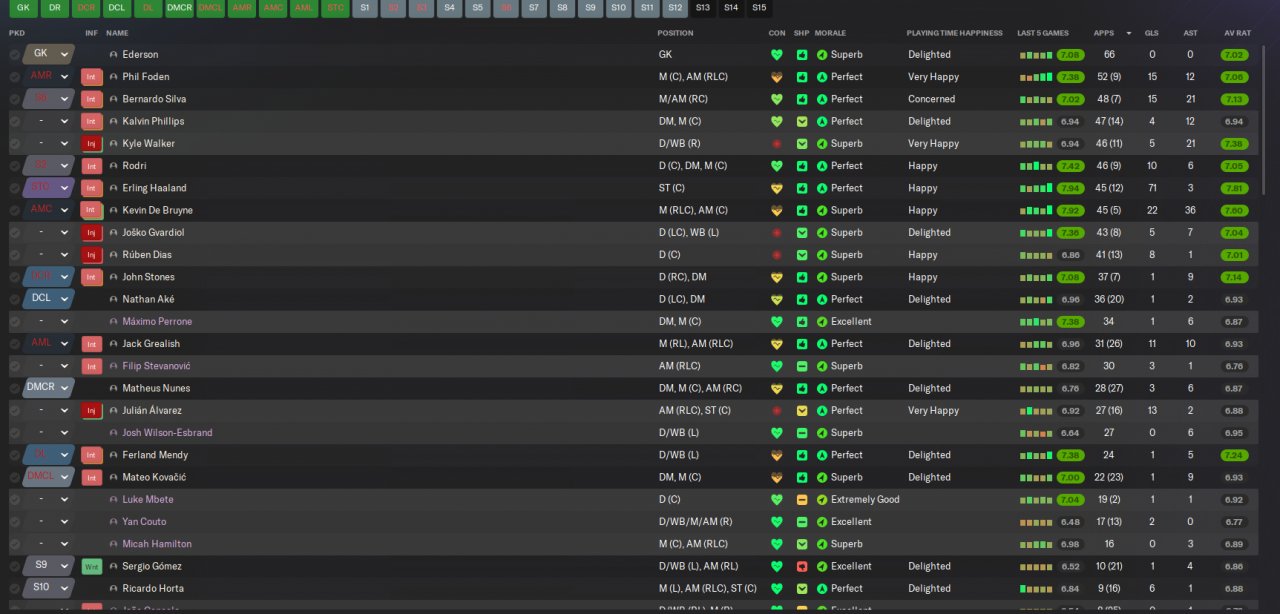Click the person icon beside Rodri

pos(113,166)
